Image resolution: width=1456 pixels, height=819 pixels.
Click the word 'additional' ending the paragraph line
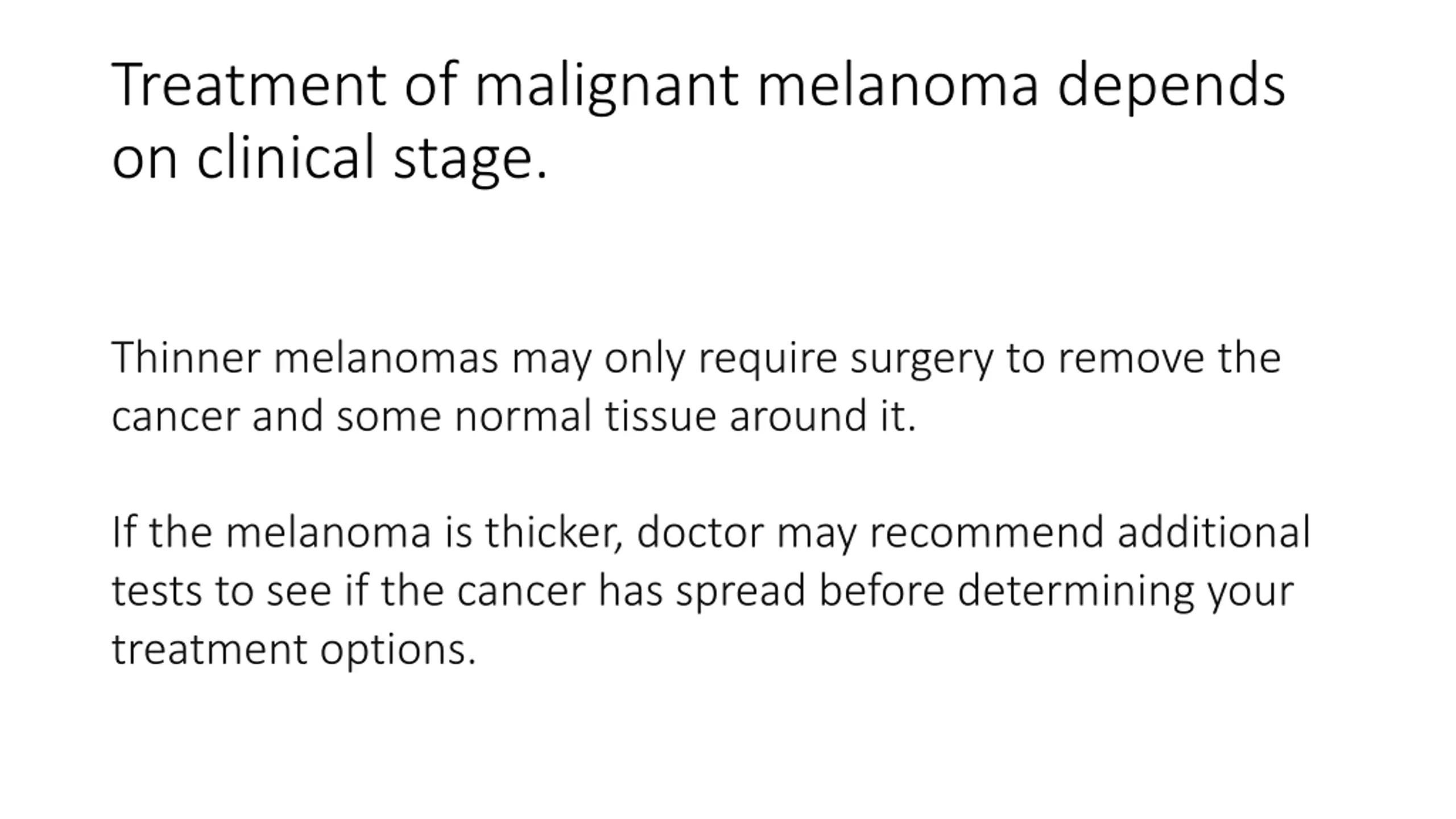[x=1214, y=532]
